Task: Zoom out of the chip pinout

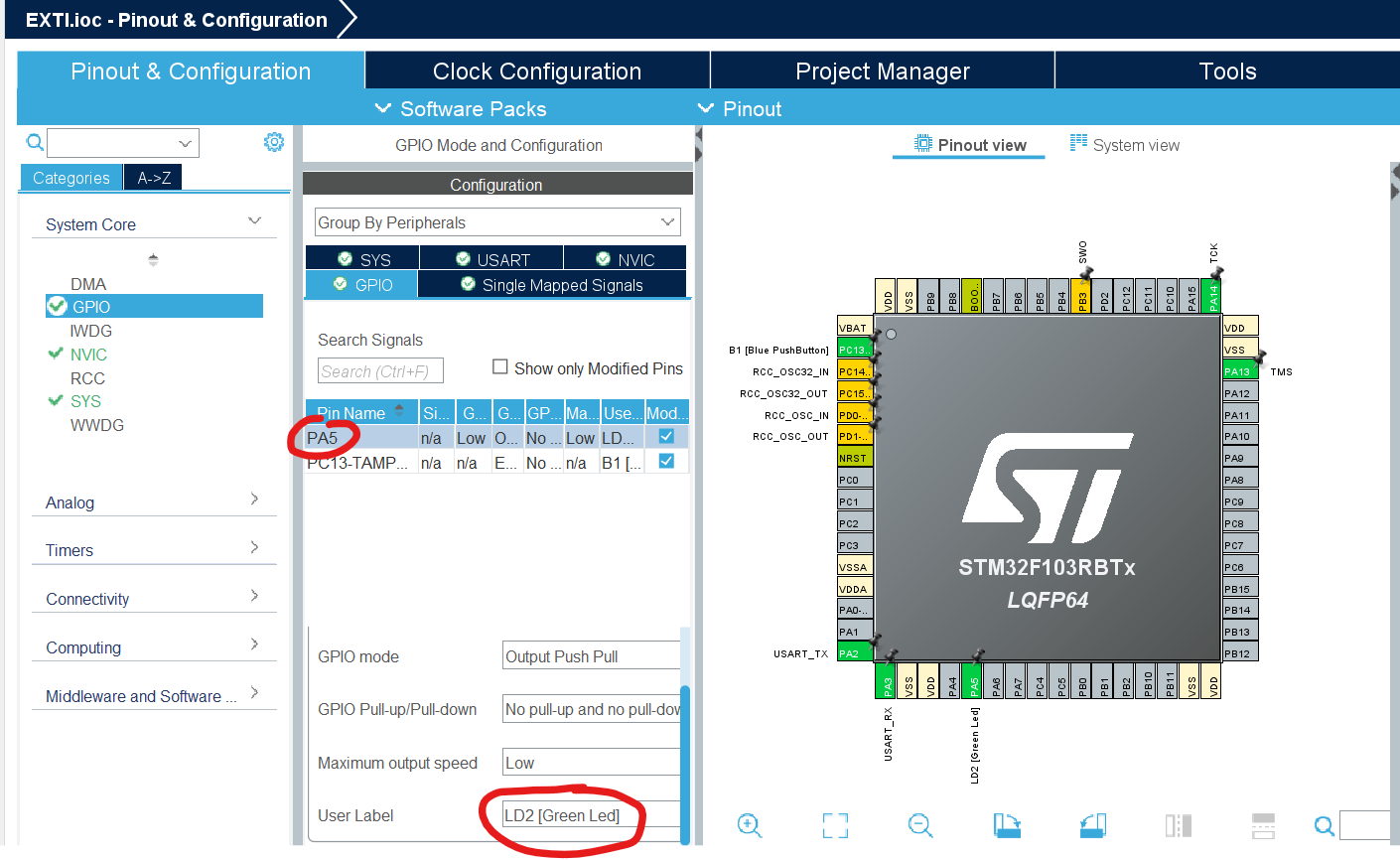Action: point(920,825)
